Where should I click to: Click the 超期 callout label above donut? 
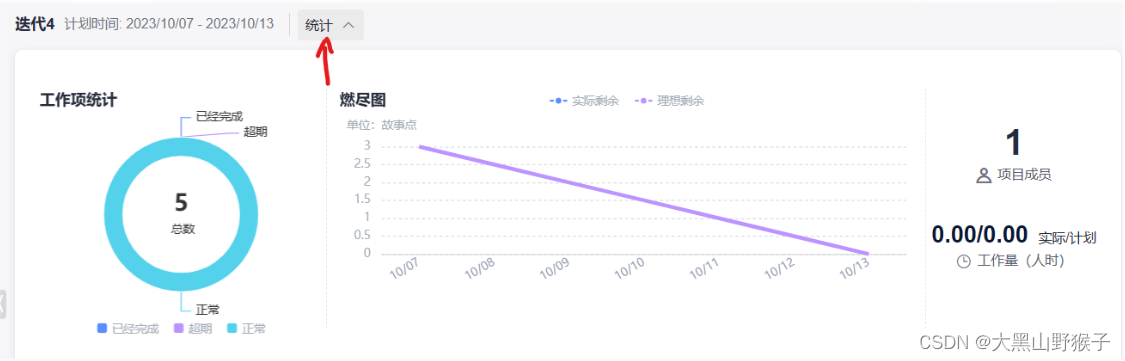point(256,131)
